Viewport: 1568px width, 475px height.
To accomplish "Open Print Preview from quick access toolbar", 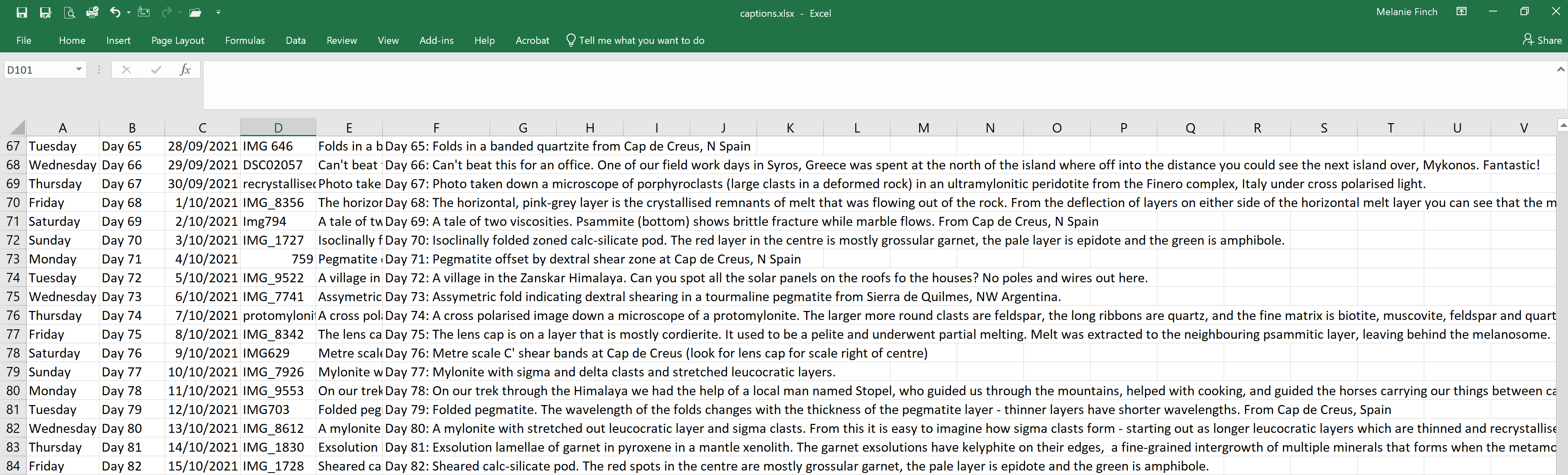I will [x=69, y=12].
